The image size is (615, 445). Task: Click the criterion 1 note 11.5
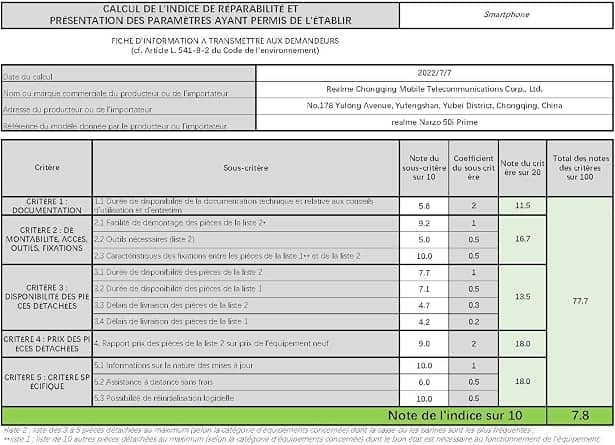pos(522,205)
